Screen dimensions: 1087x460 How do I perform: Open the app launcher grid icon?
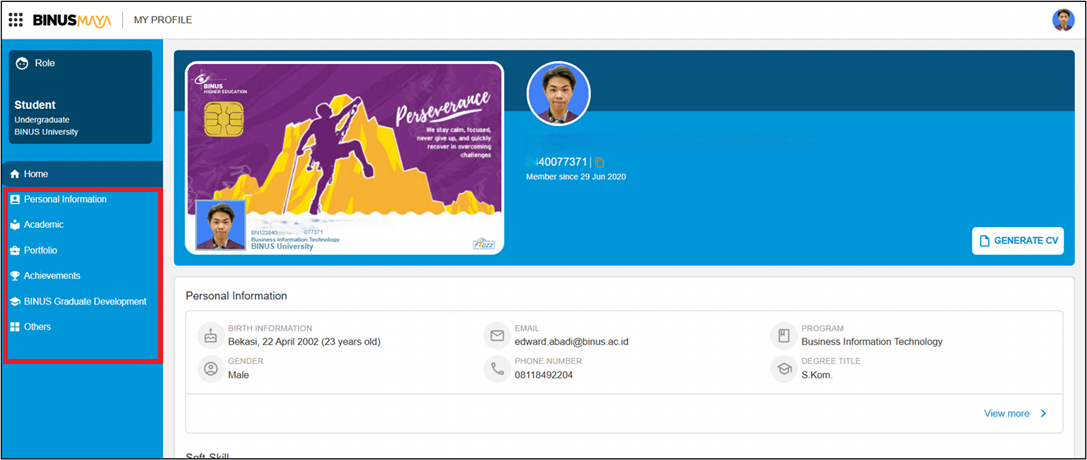(x=15, y=20)
